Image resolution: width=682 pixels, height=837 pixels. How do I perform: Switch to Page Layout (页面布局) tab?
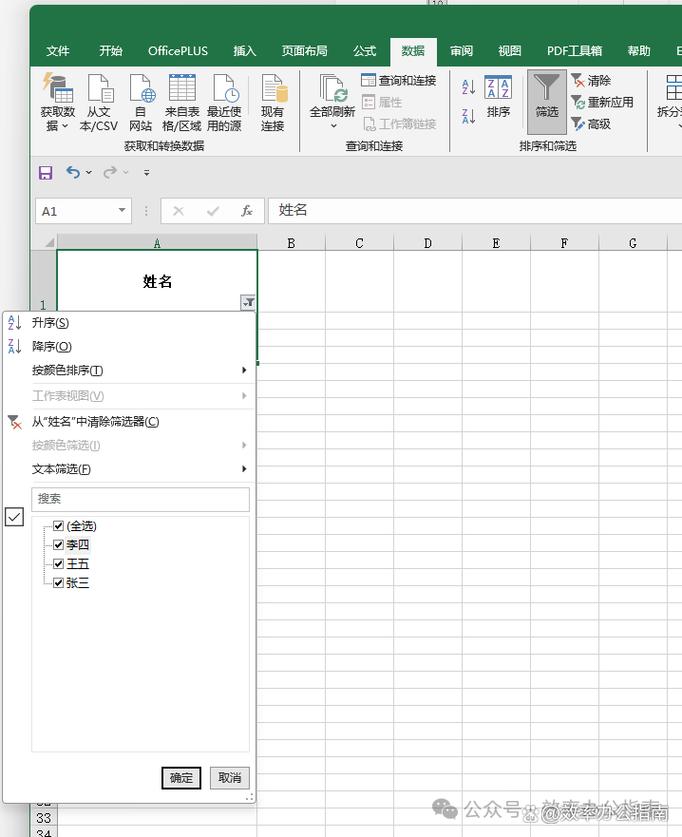tap(305, 51)
